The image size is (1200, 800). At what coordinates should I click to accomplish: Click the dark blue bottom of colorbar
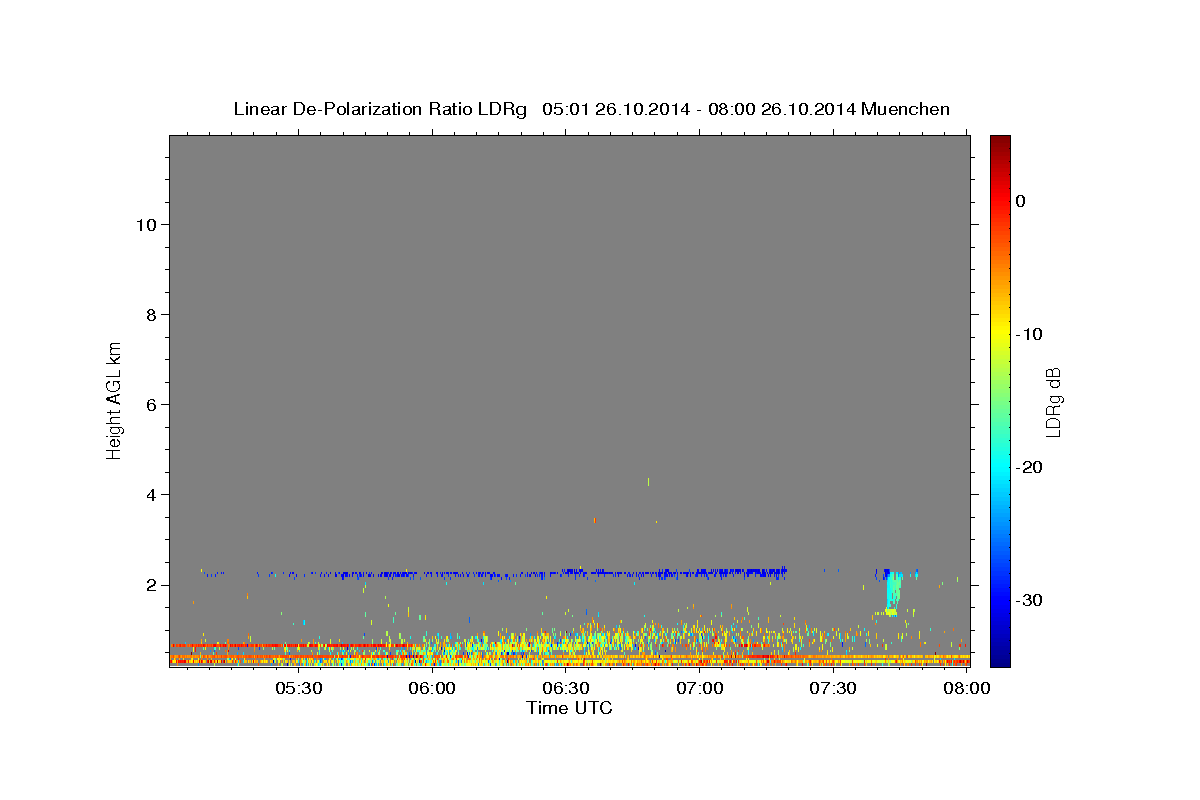tap(1000, 659)
